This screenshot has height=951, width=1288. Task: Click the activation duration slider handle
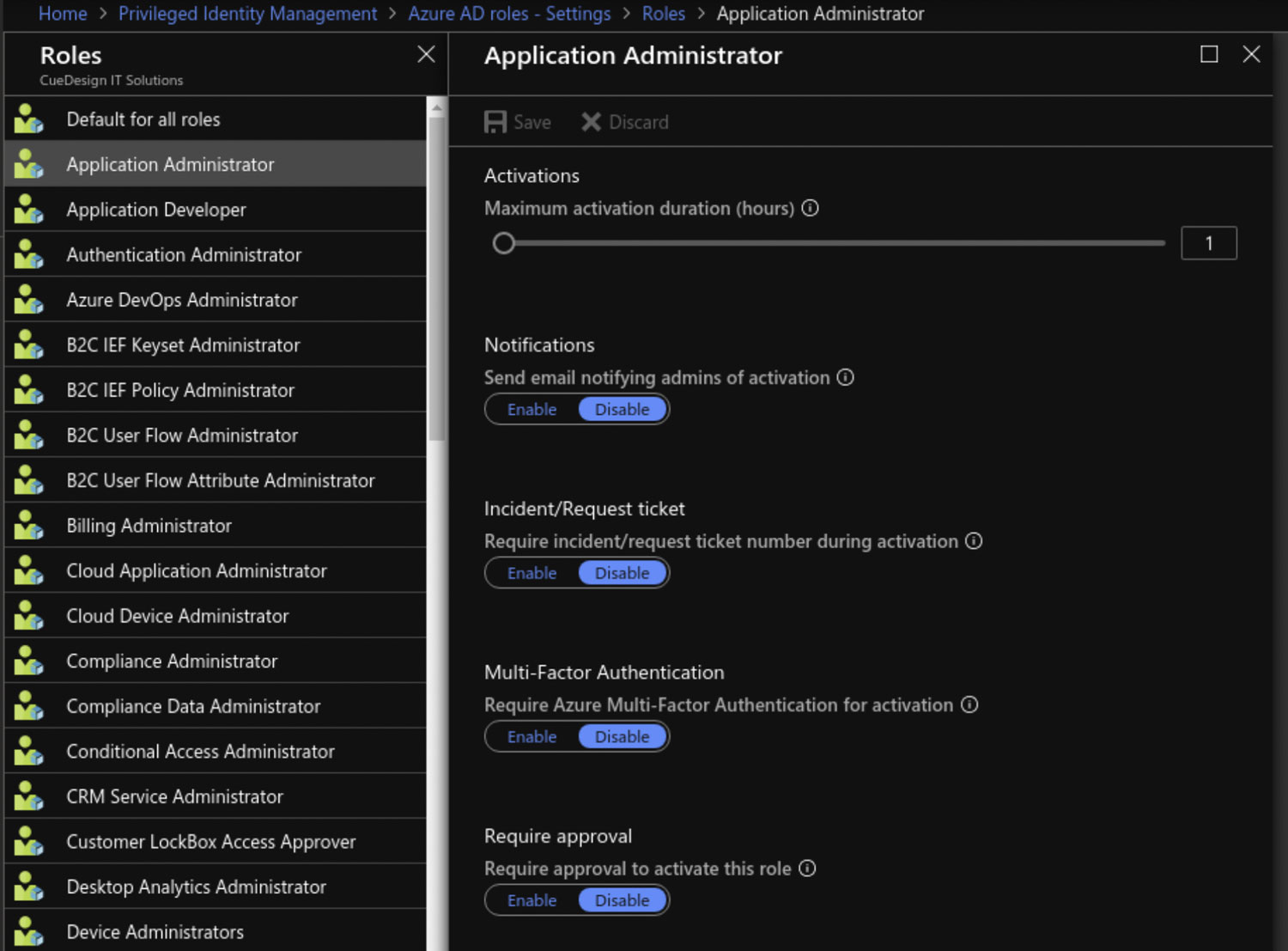click(x=504, y=243)
